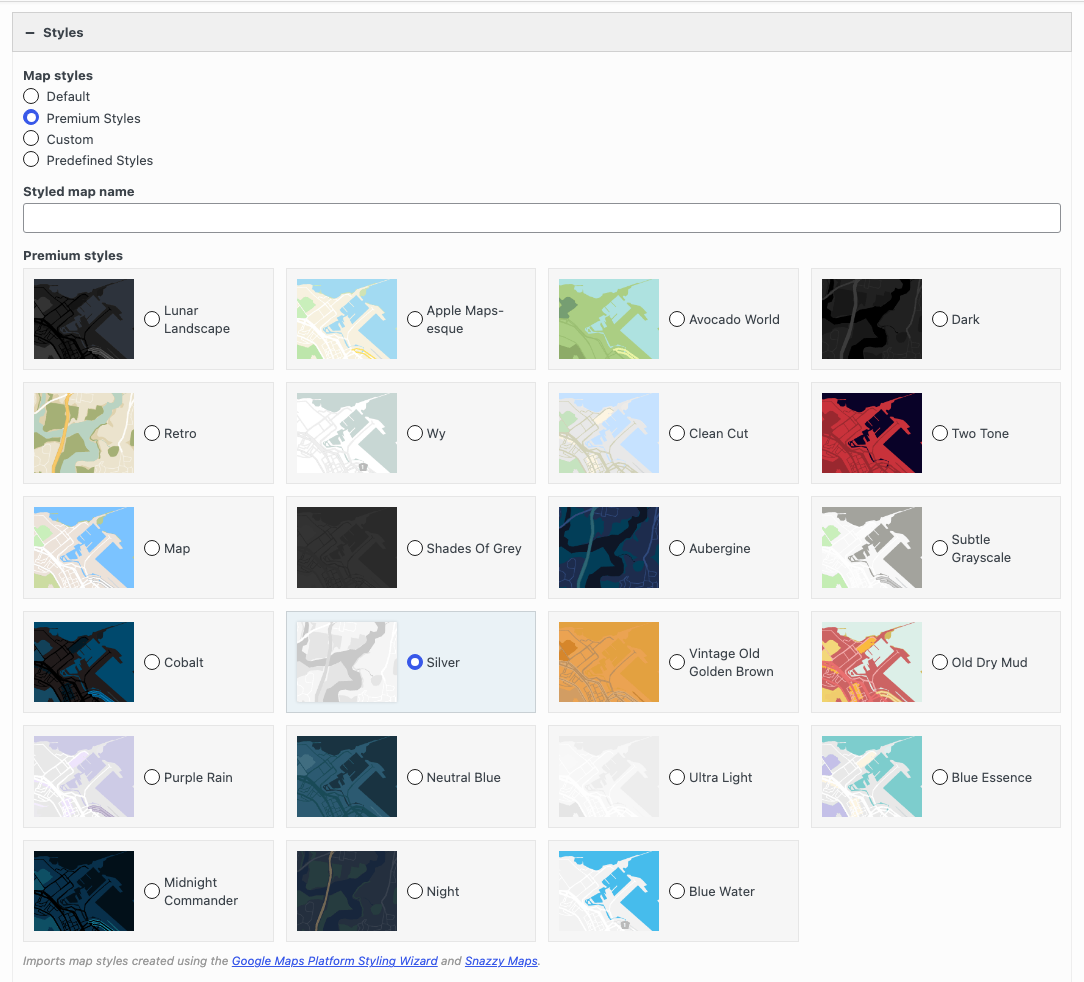The height and width of the screenshot is (982, 1084).
Task: Select the Aubergine radio button
Action: click(x=677, y=548)
